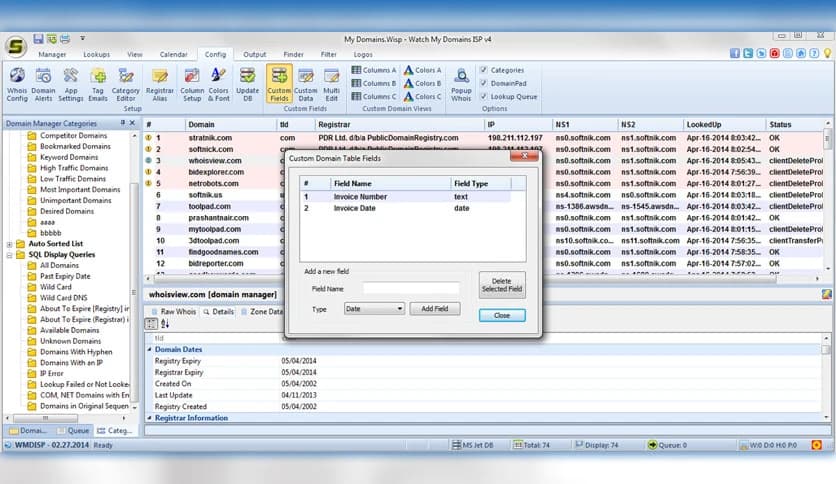Open the Calendar ribbon tab

click(x=173, y=54)
